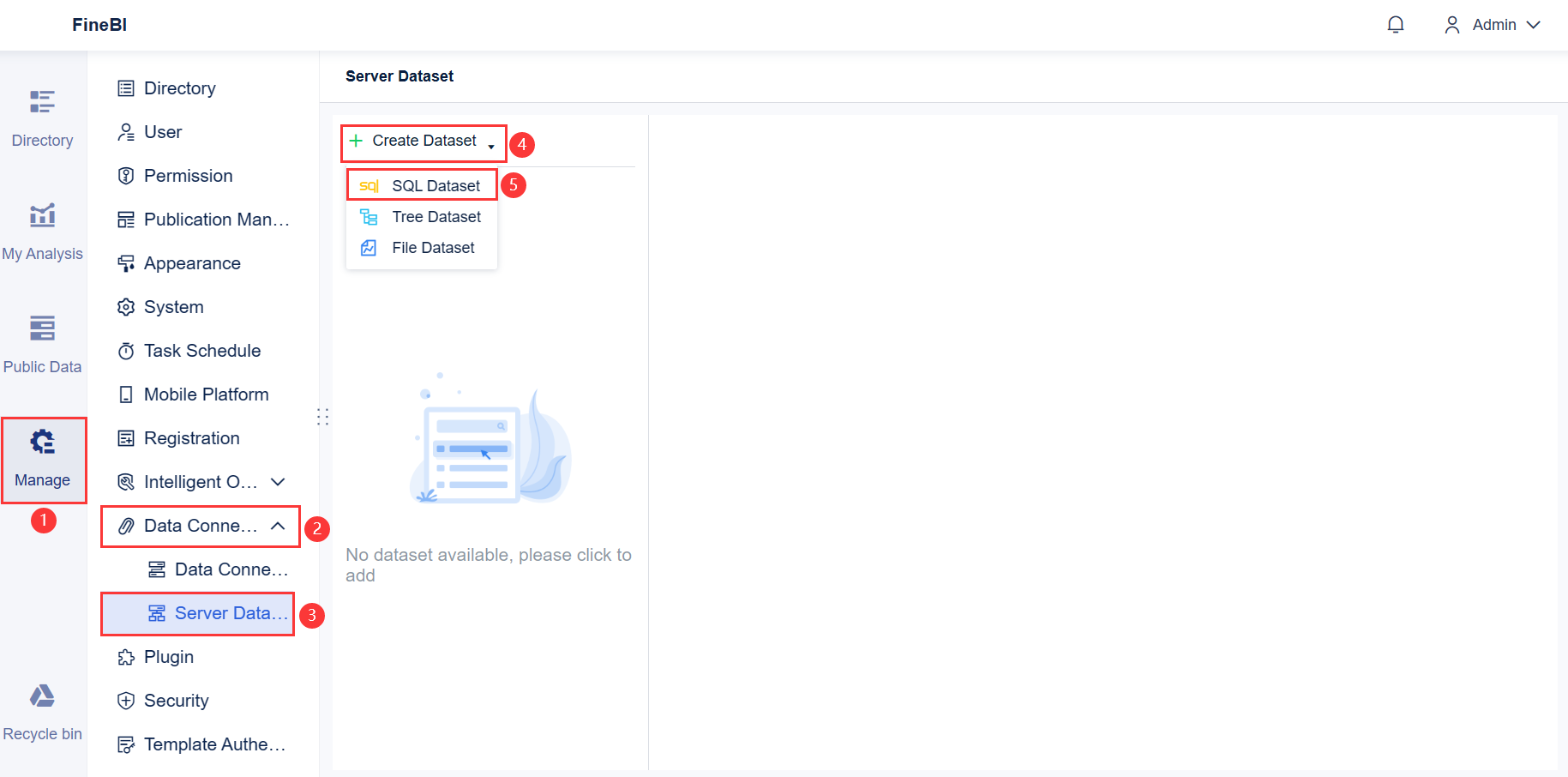
Task: Expand the Intelligent Operation submenu
Action: click(278, 482)
